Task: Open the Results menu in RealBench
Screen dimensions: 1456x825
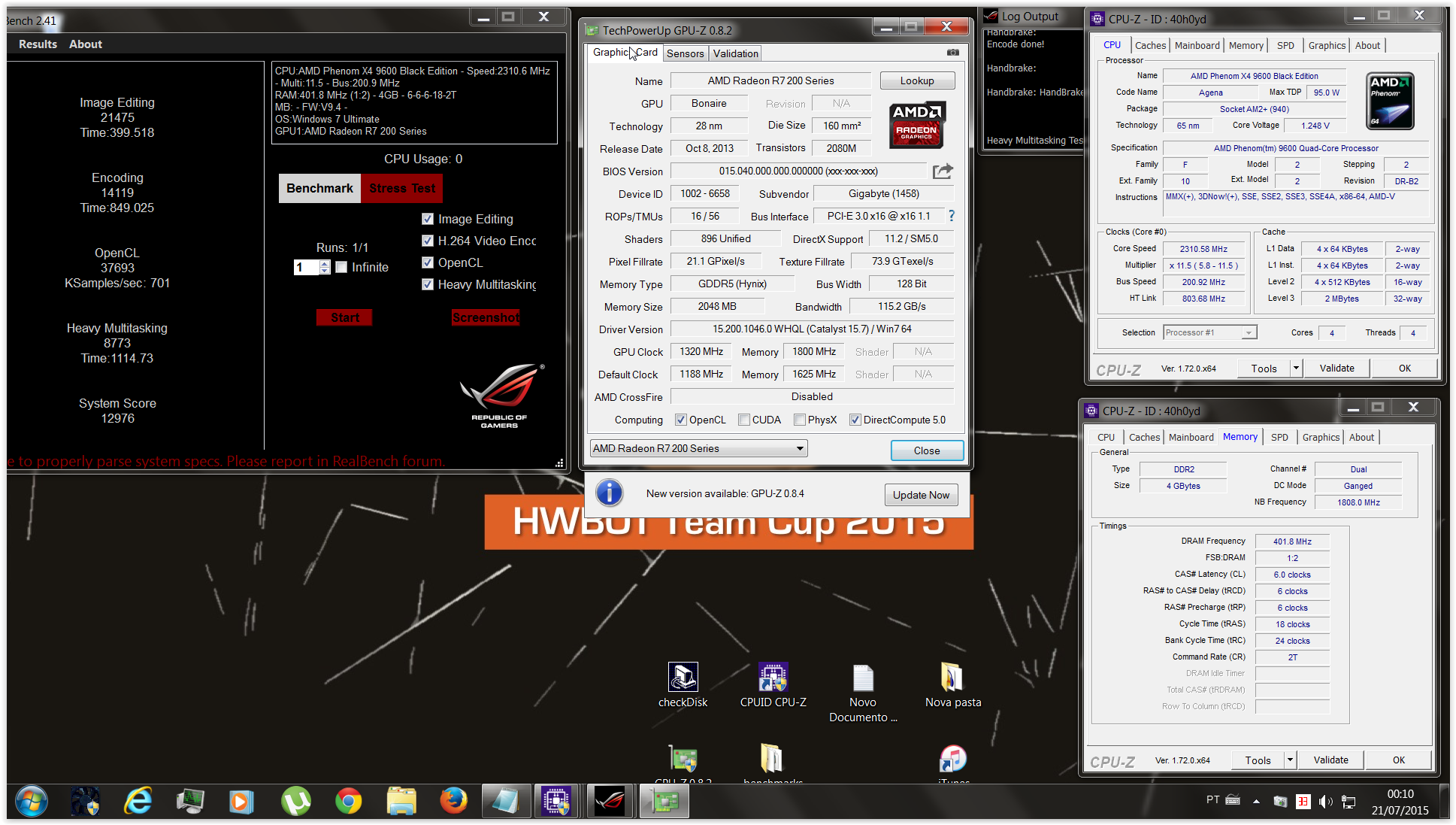Action: point(38,44)
